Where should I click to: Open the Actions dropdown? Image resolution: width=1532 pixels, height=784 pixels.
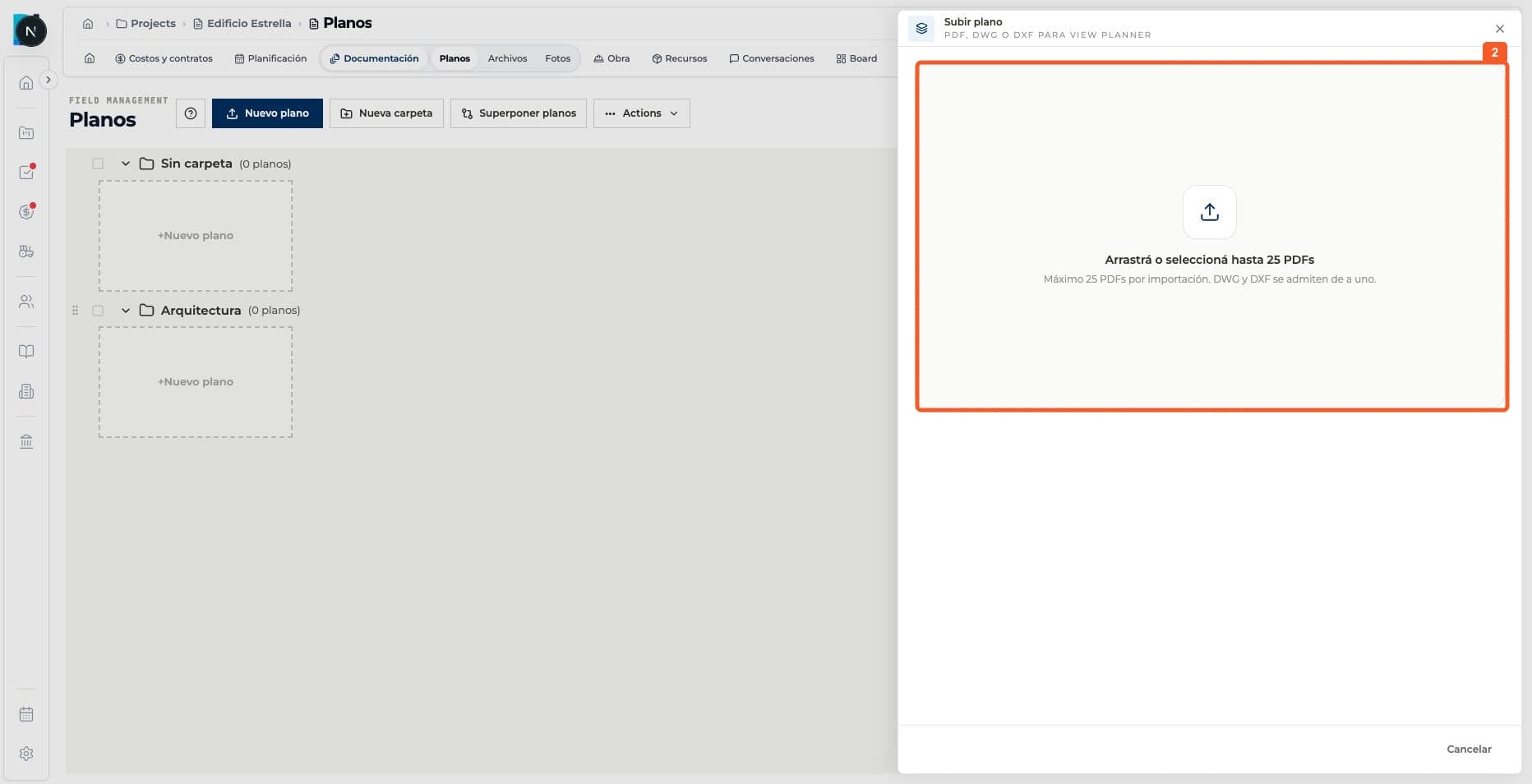point(642,113)
